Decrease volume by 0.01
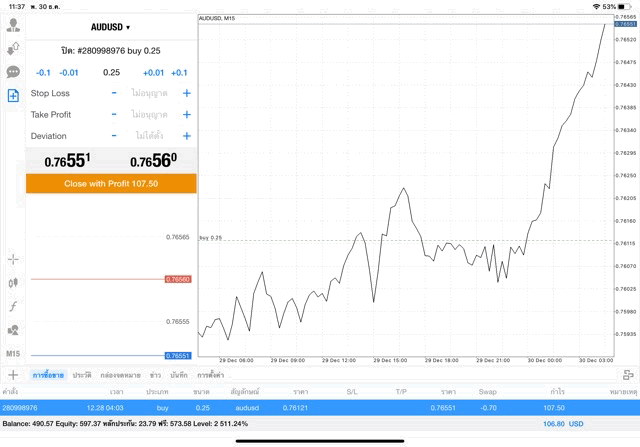 coord(69,73)
